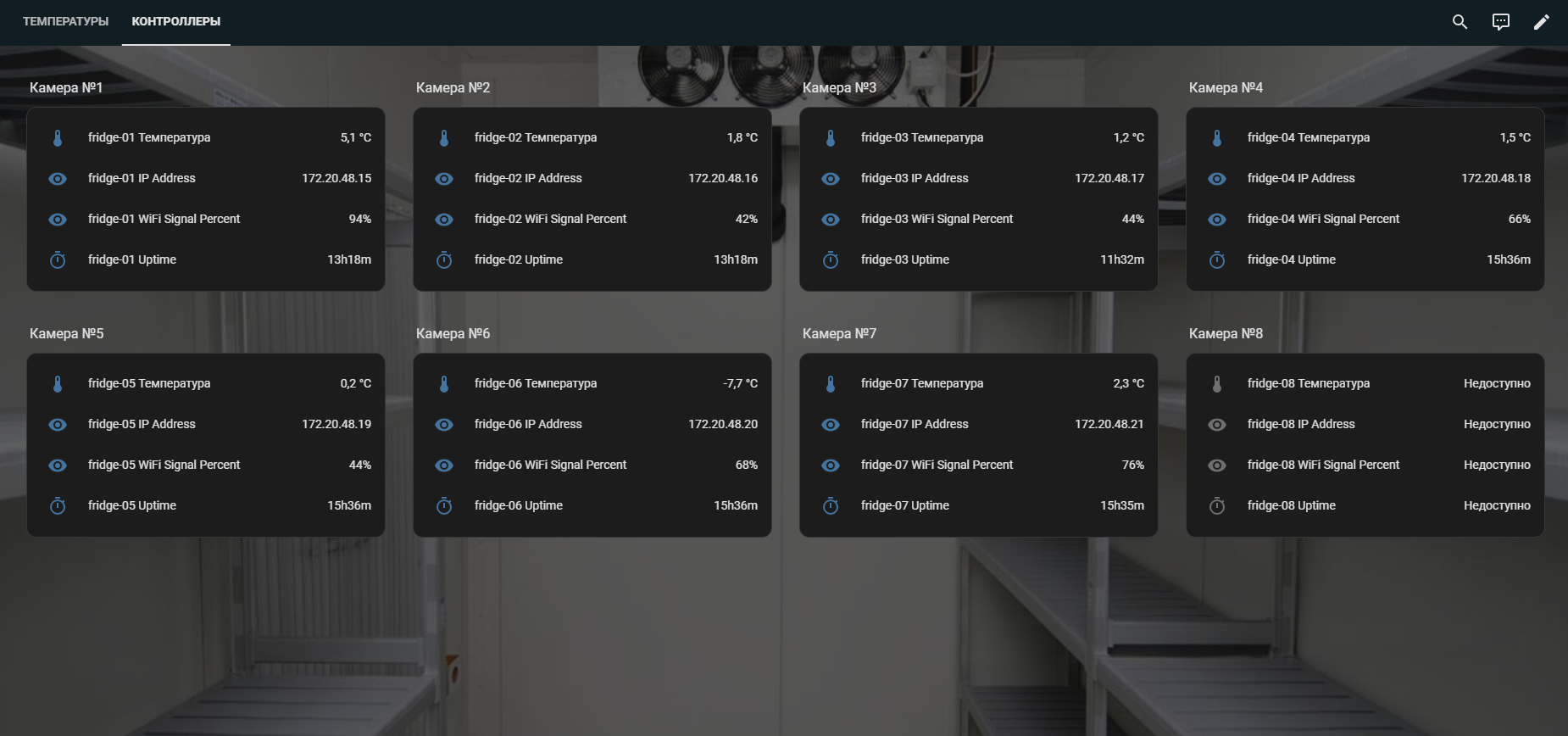Click fridge-07 IP value 172.20.48.21
The width and height of the screenshot is (1568, 736).
click(1109, 424)
